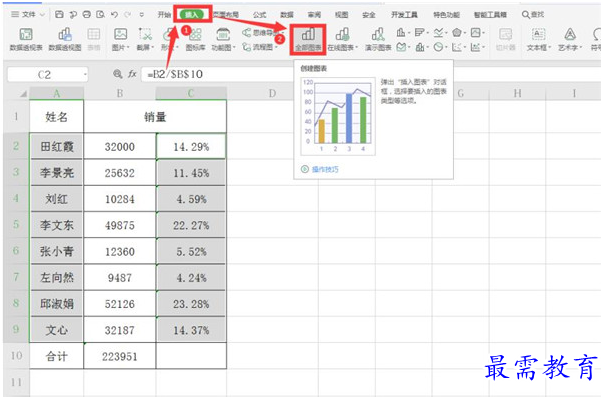Click the redo arrow icon

tap(128, 14)
